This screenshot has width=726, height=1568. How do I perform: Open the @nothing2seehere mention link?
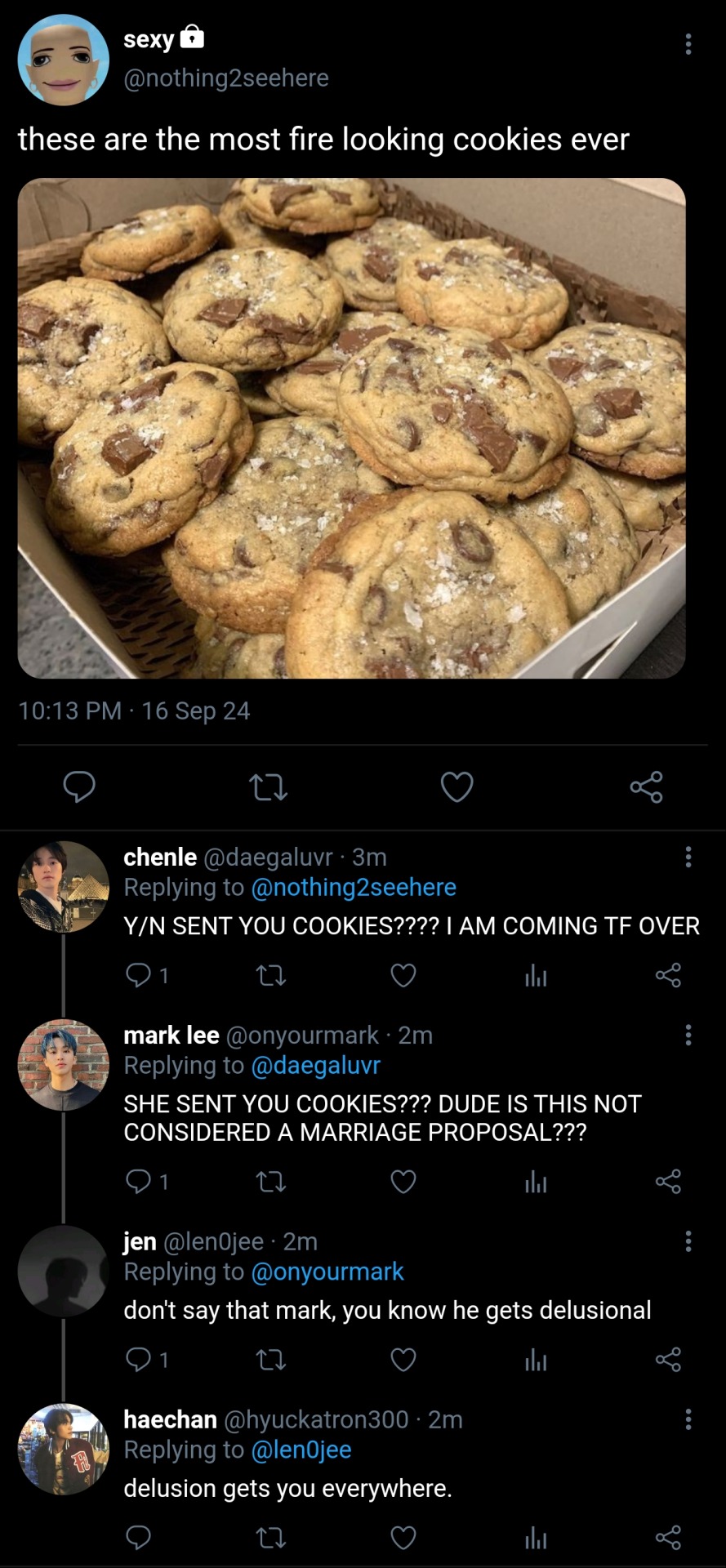pyautogui.click(x=354, y=888)
